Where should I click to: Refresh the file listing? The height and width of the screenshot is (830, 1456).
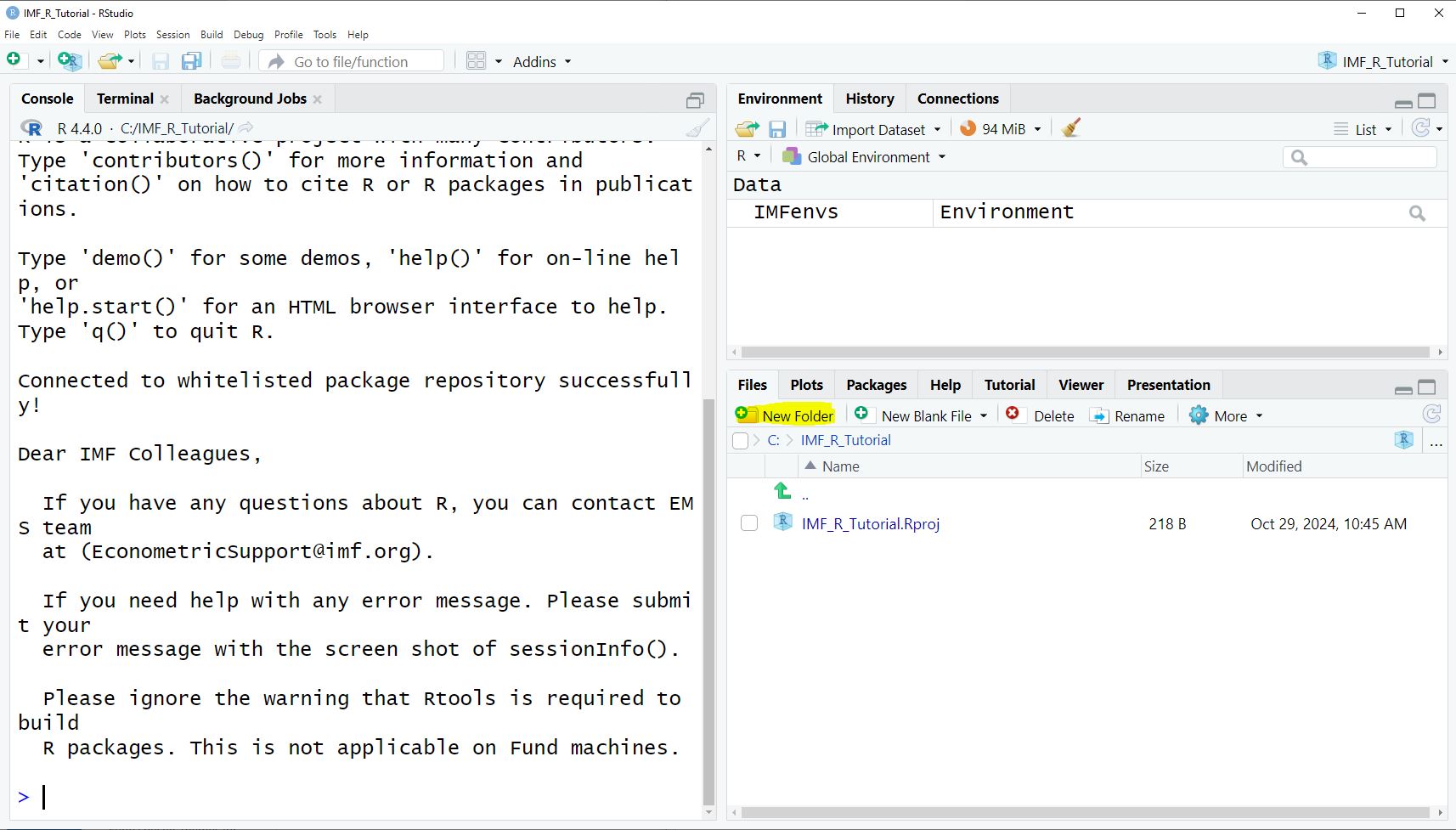(1431, 414)
